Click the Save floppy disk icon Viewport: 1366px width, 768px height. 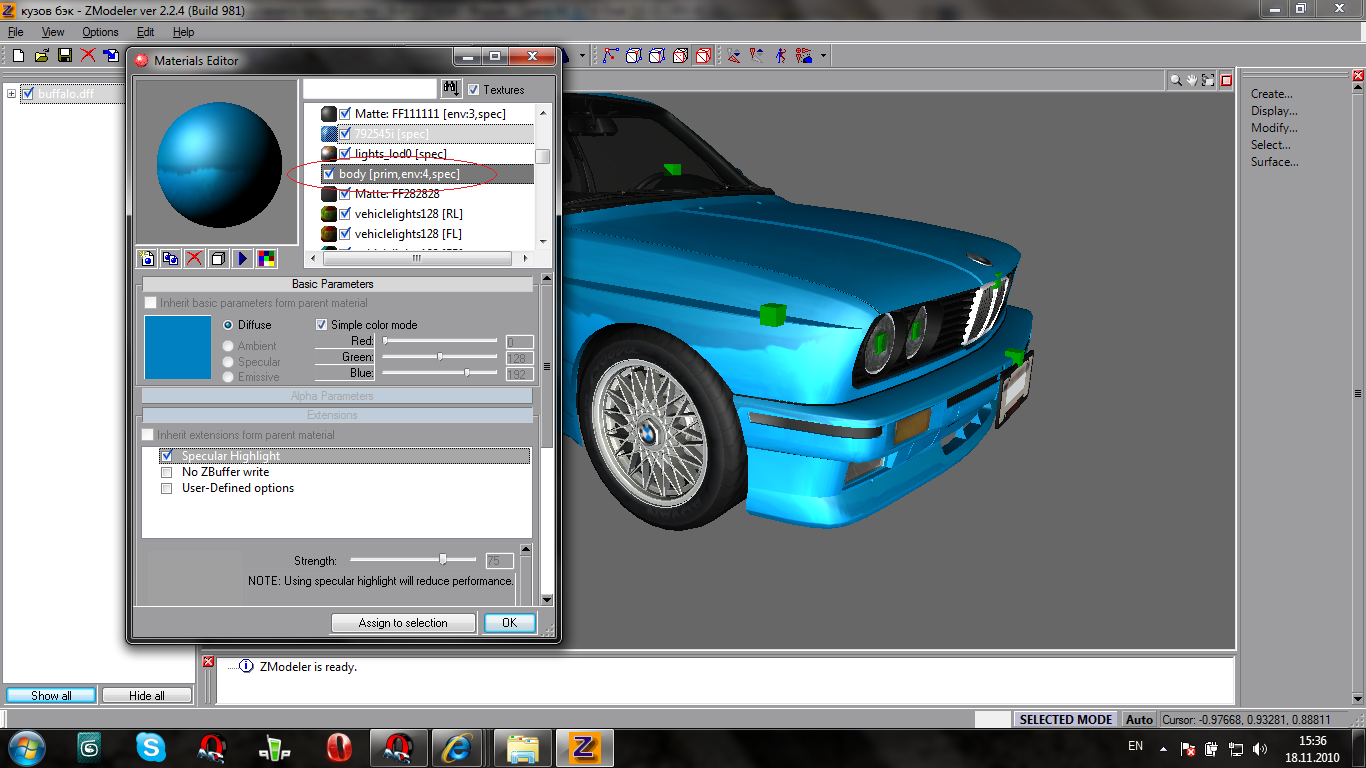[64, 56]
